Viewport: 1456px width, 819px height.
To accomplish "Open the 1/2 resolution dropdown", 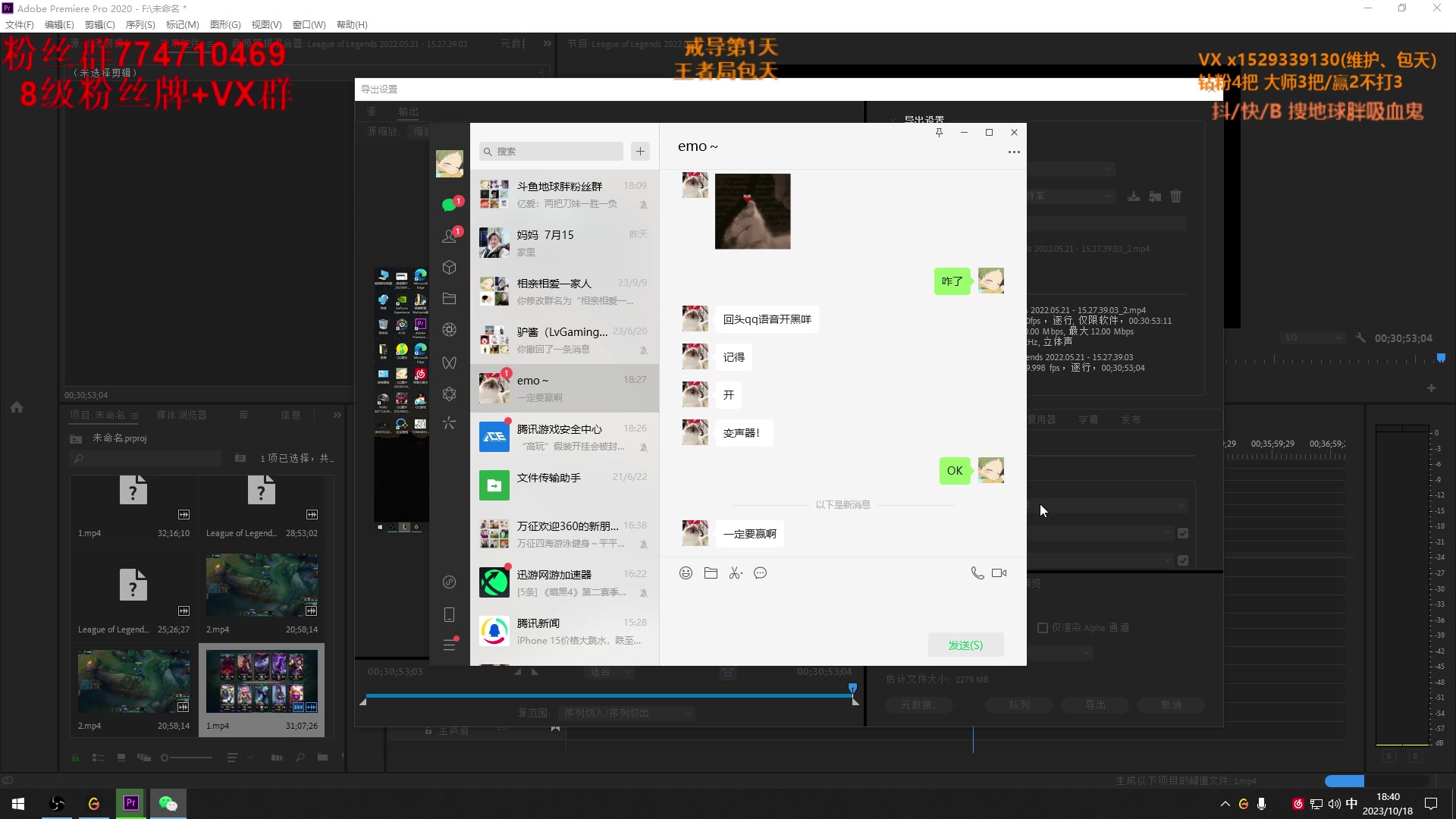I will (x=1312, y=338).
